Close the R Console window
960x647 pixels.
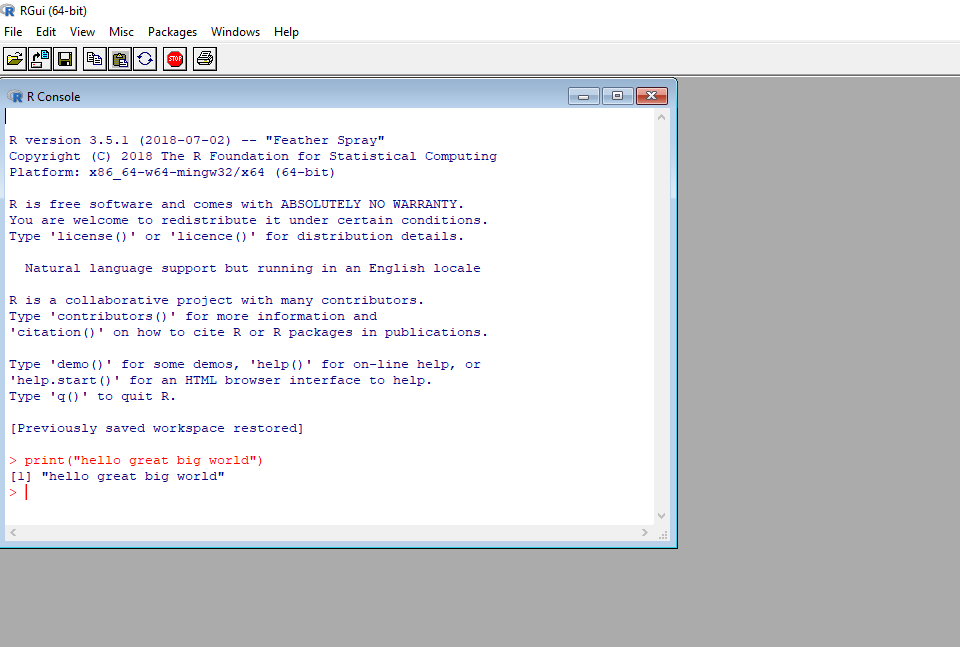click(652, 96)
